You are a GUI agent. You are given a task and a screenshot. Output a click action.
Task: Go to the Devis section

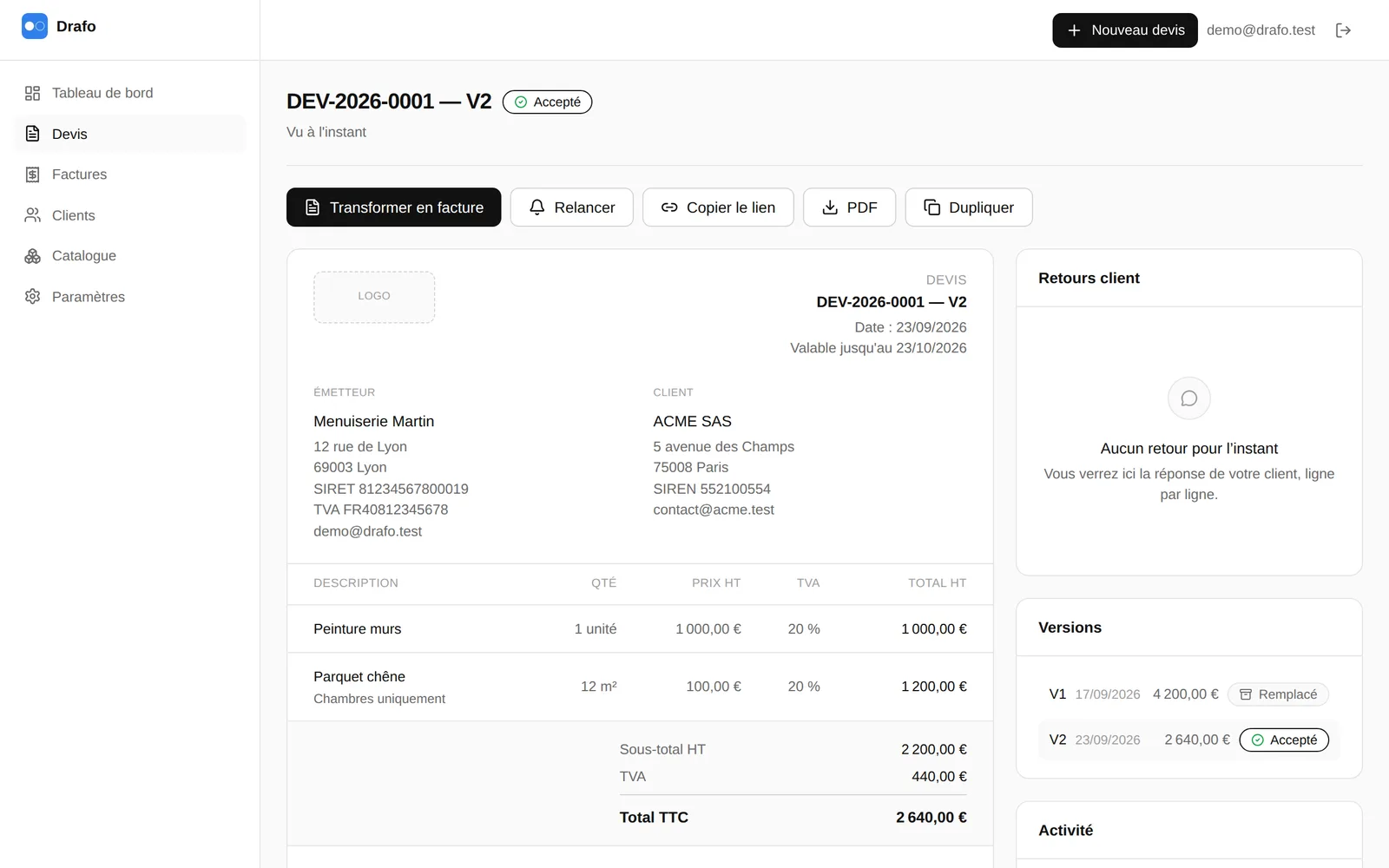130,134
